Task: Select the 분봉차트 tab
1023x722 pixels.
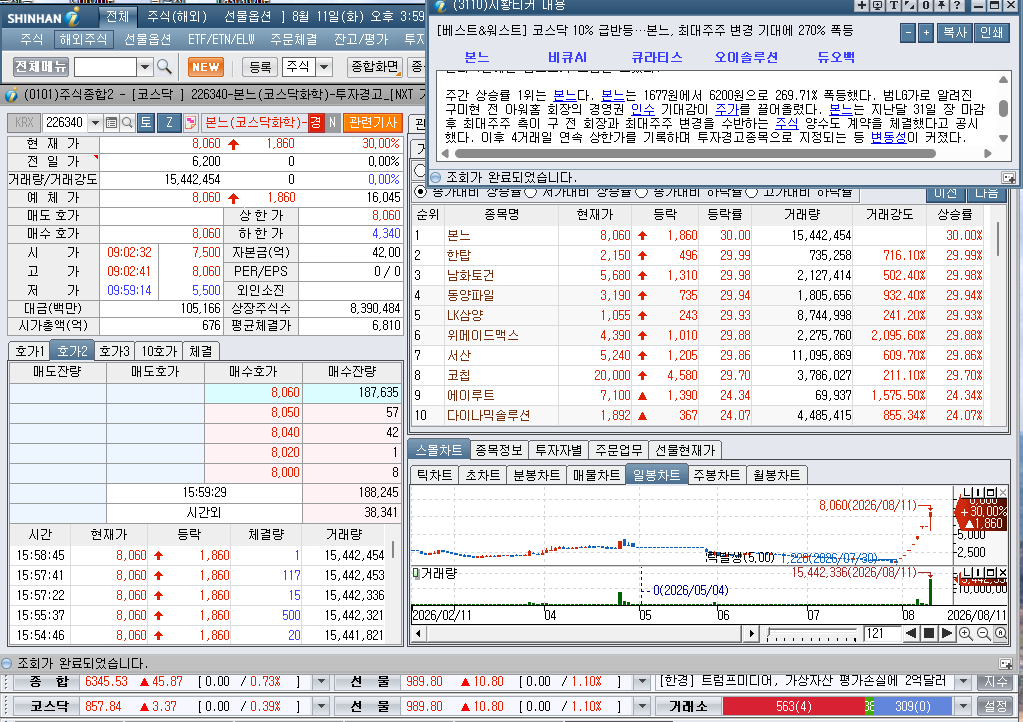Action: click(536, 475)
